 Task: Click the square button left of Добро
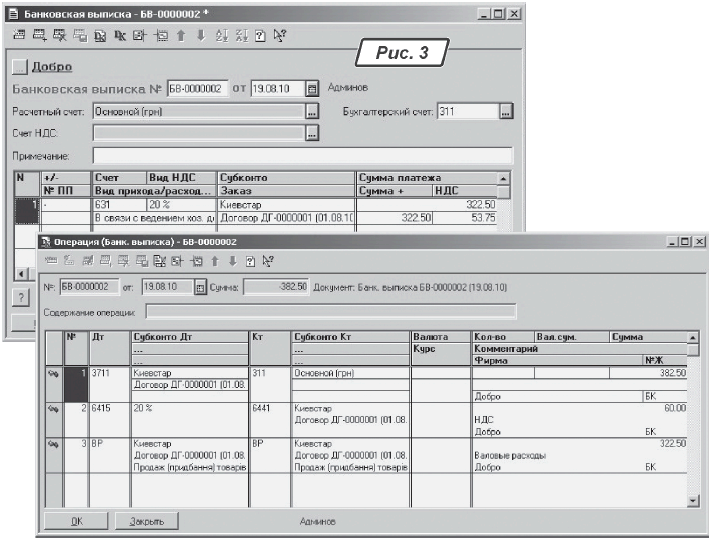[18, 67]
